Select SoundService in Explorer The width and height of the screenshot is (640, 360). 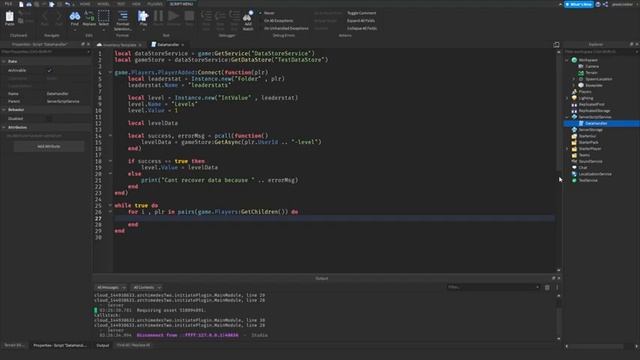point(590,161)
